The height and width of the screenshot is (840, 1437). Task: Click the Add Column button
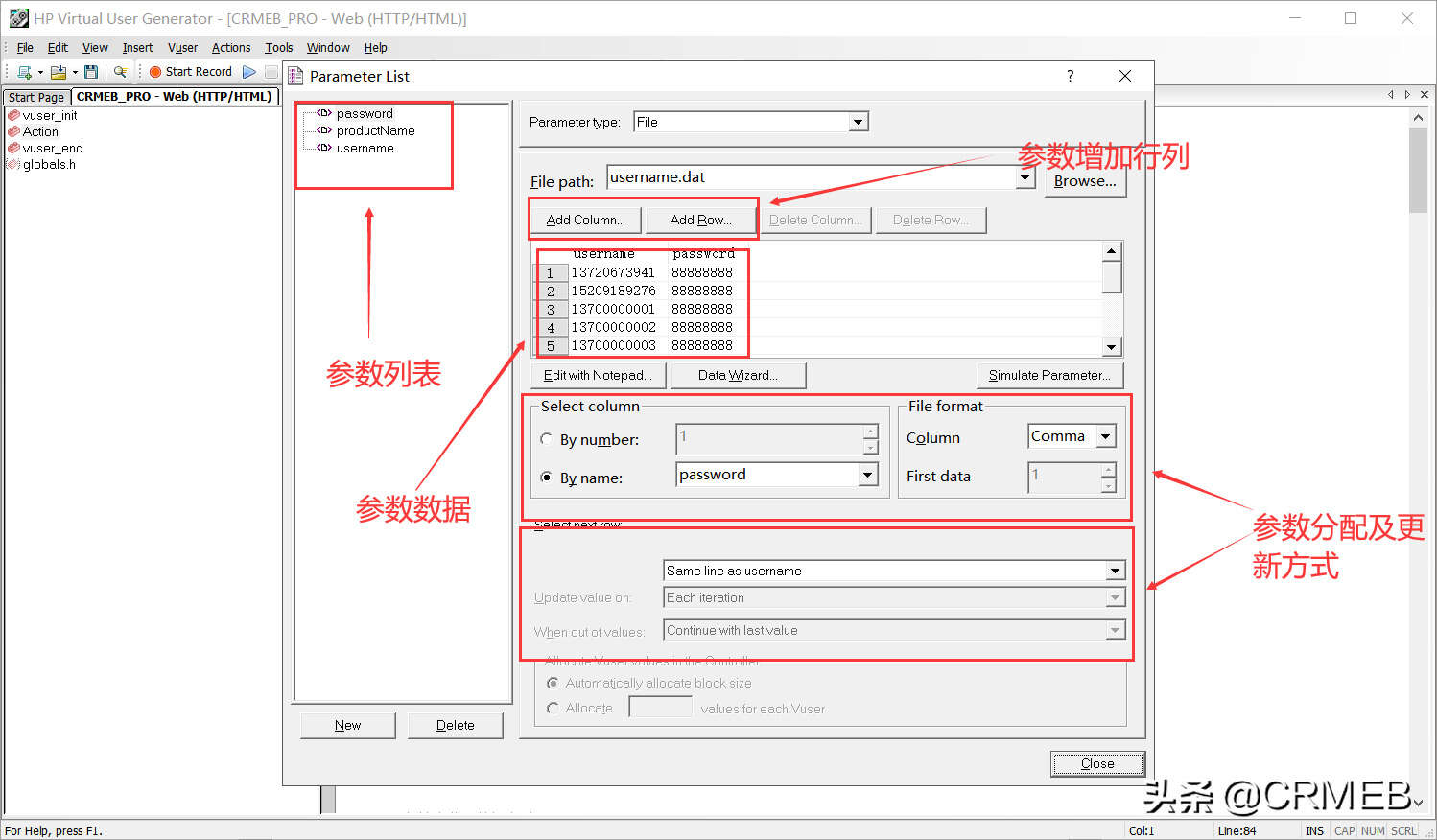pyautogui.click(x=585, y=220)
